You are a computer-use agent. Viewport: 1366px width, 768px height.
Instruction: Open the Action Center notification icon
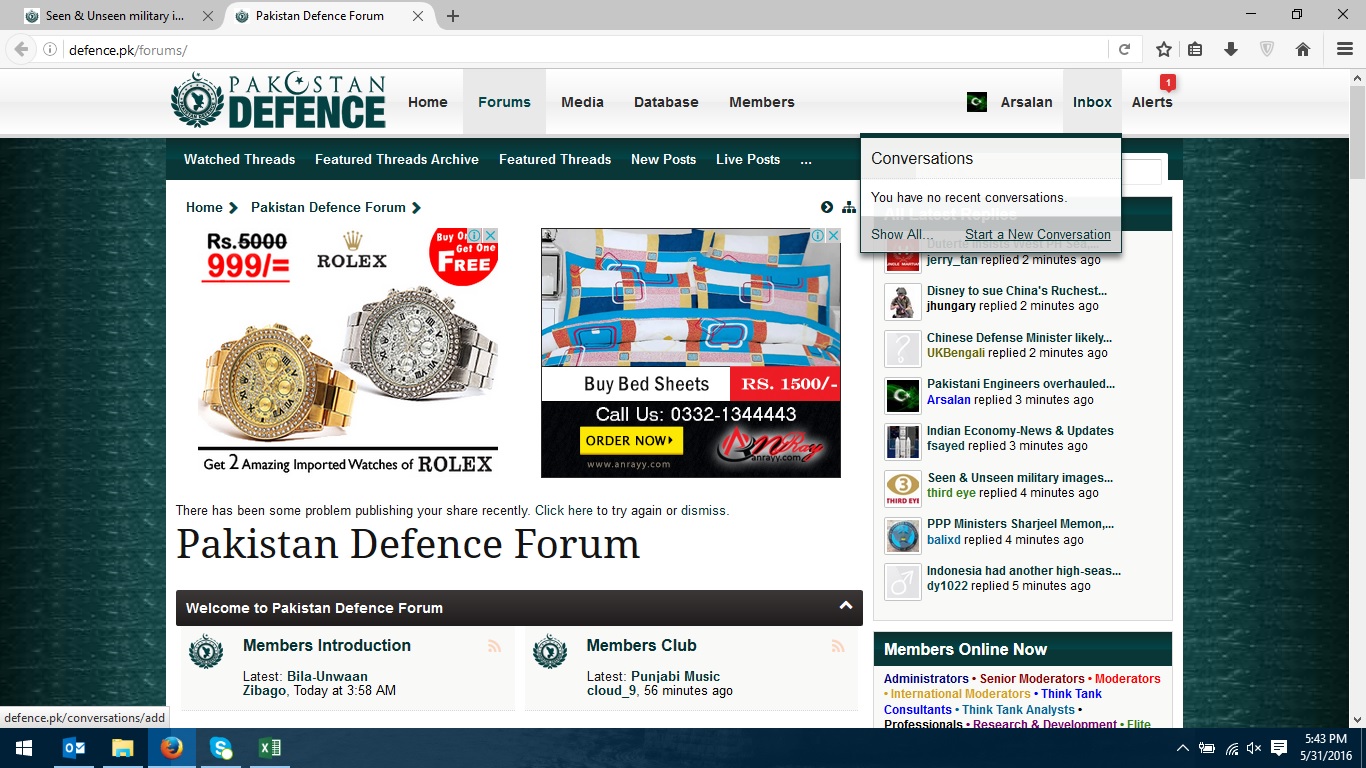1279,748
